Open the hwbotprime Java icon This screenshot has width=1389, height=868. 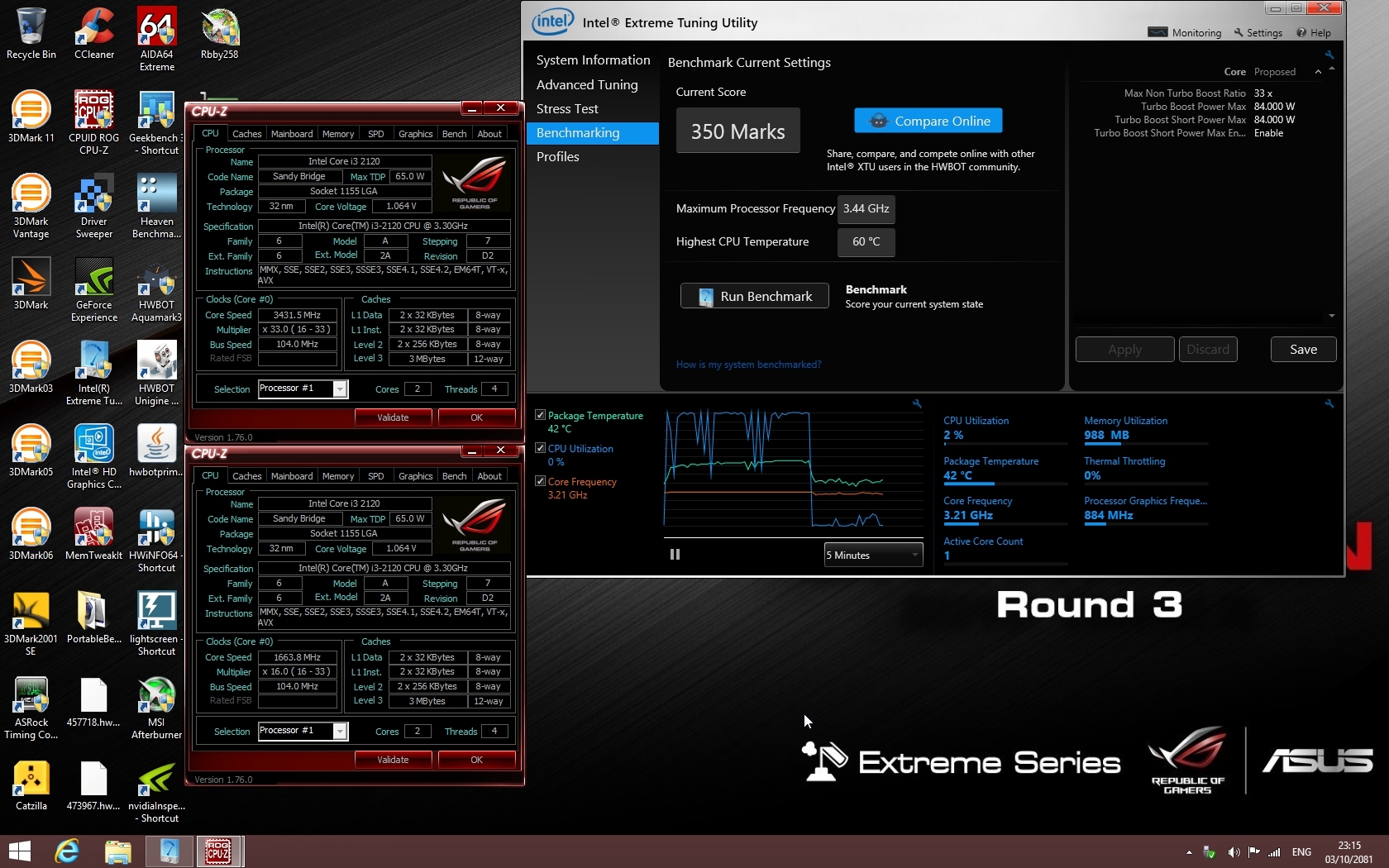(157, 450)
